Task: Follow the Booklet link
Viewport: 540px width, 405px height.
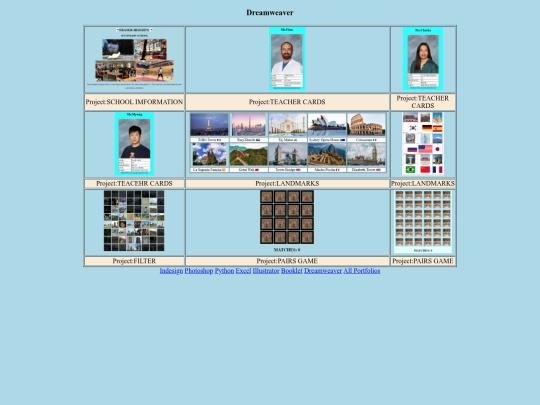Action: [291, 271]
